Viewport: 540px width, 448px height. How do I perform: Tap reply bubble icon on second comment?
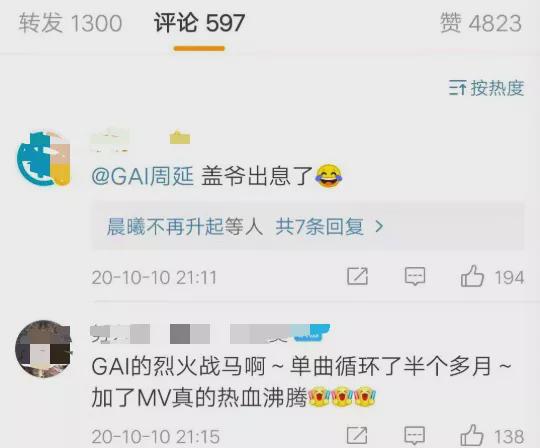[x=414, y=436]
